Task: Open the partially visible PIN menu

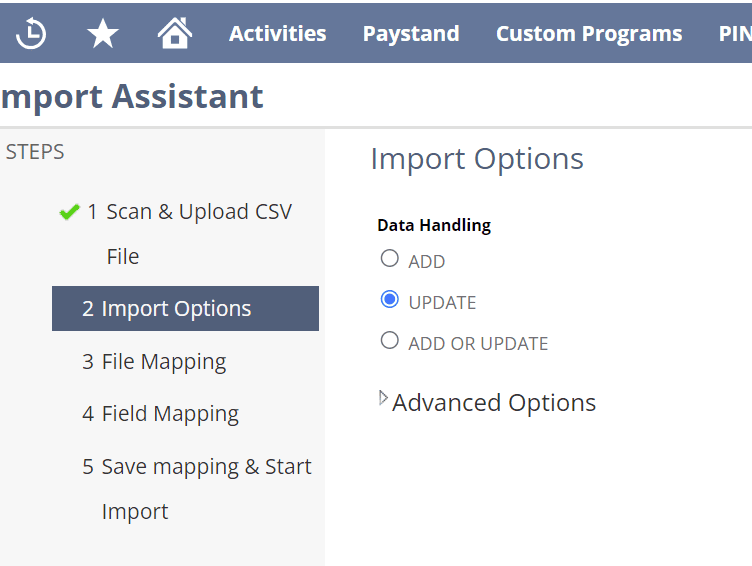Action: (735, 34)
